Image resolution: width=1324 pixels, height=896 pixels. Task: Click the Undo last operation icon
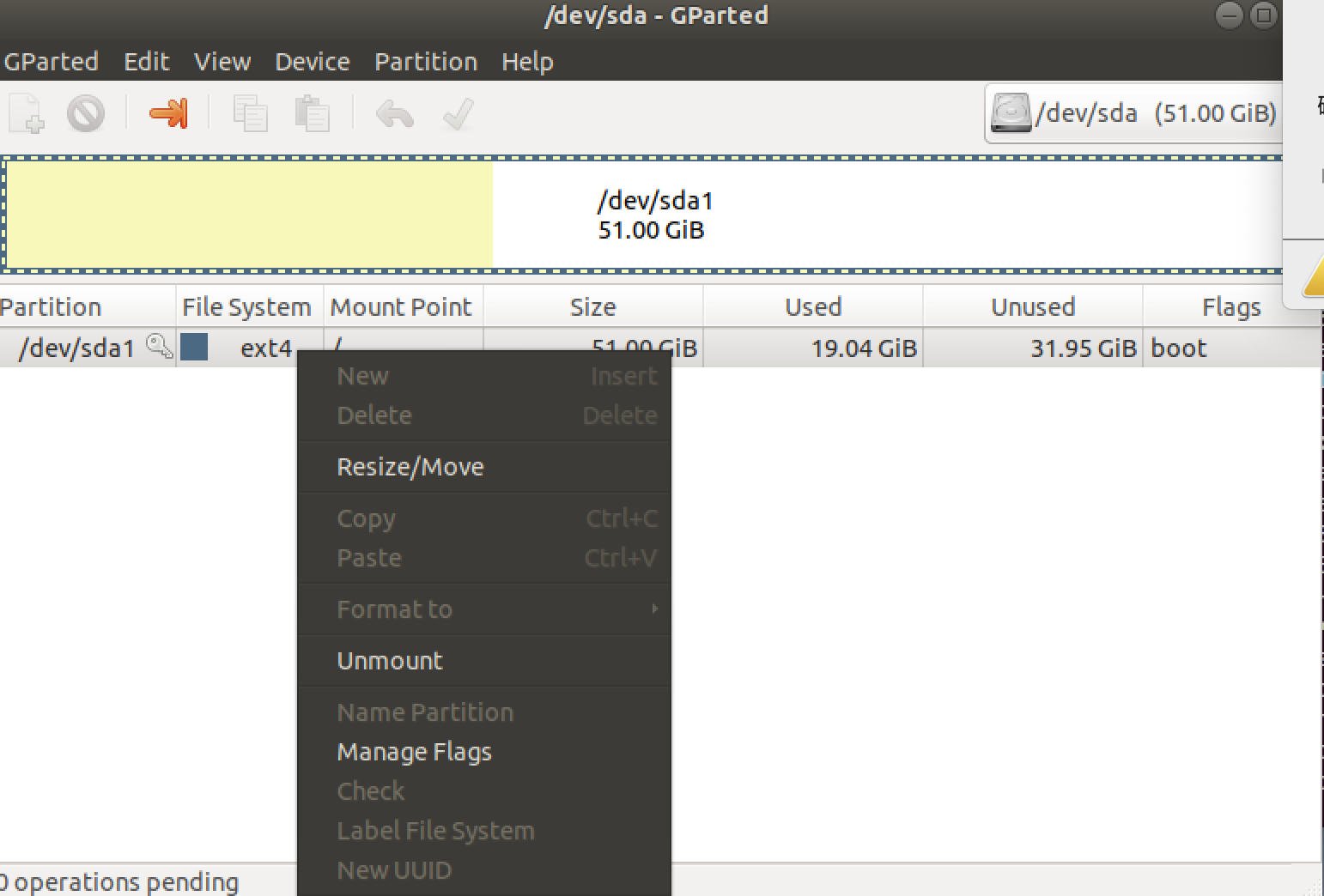[395, 113]
